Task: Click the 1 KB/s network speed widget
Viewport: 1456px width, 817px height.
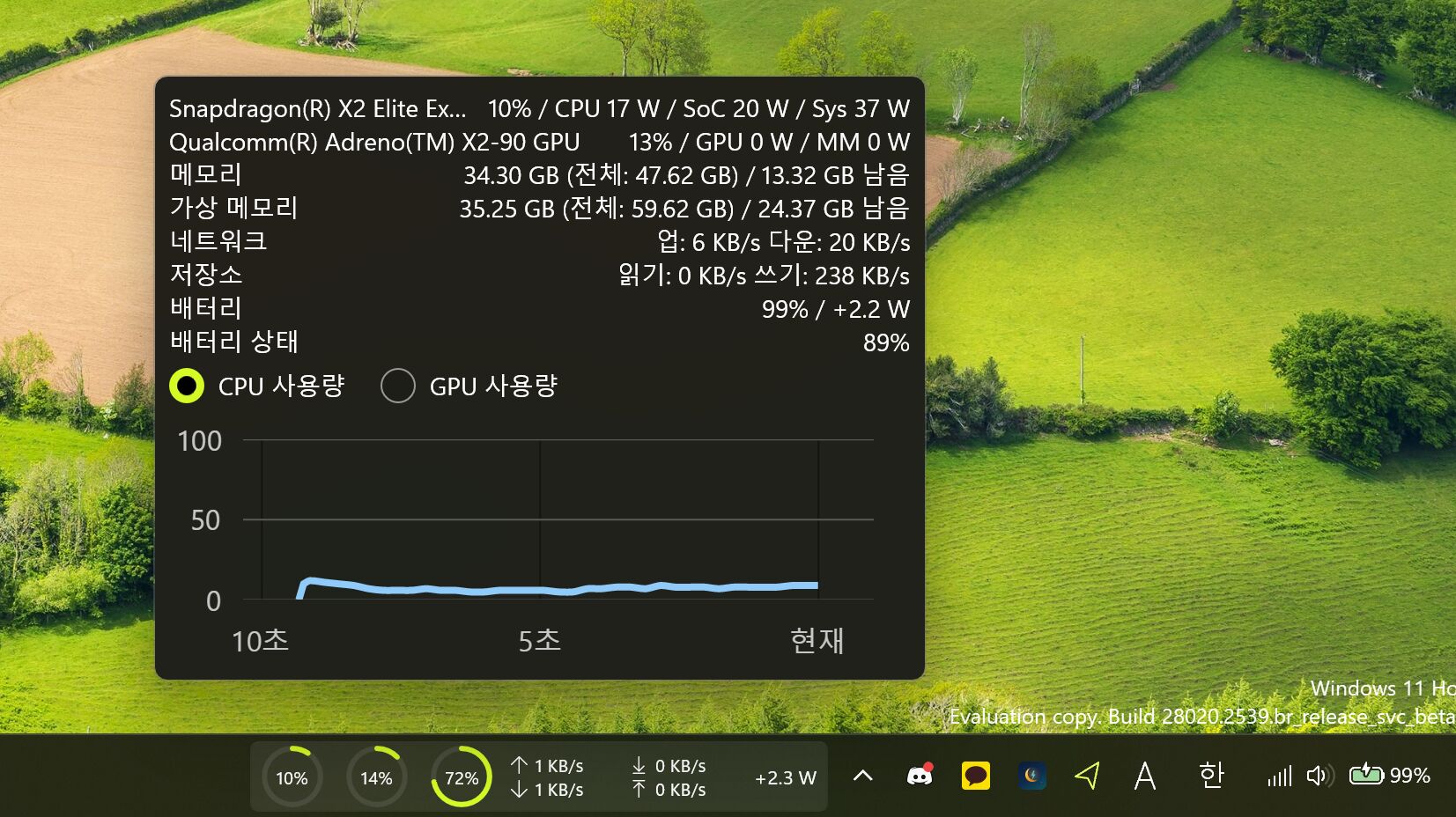Action: click(547, 777)
